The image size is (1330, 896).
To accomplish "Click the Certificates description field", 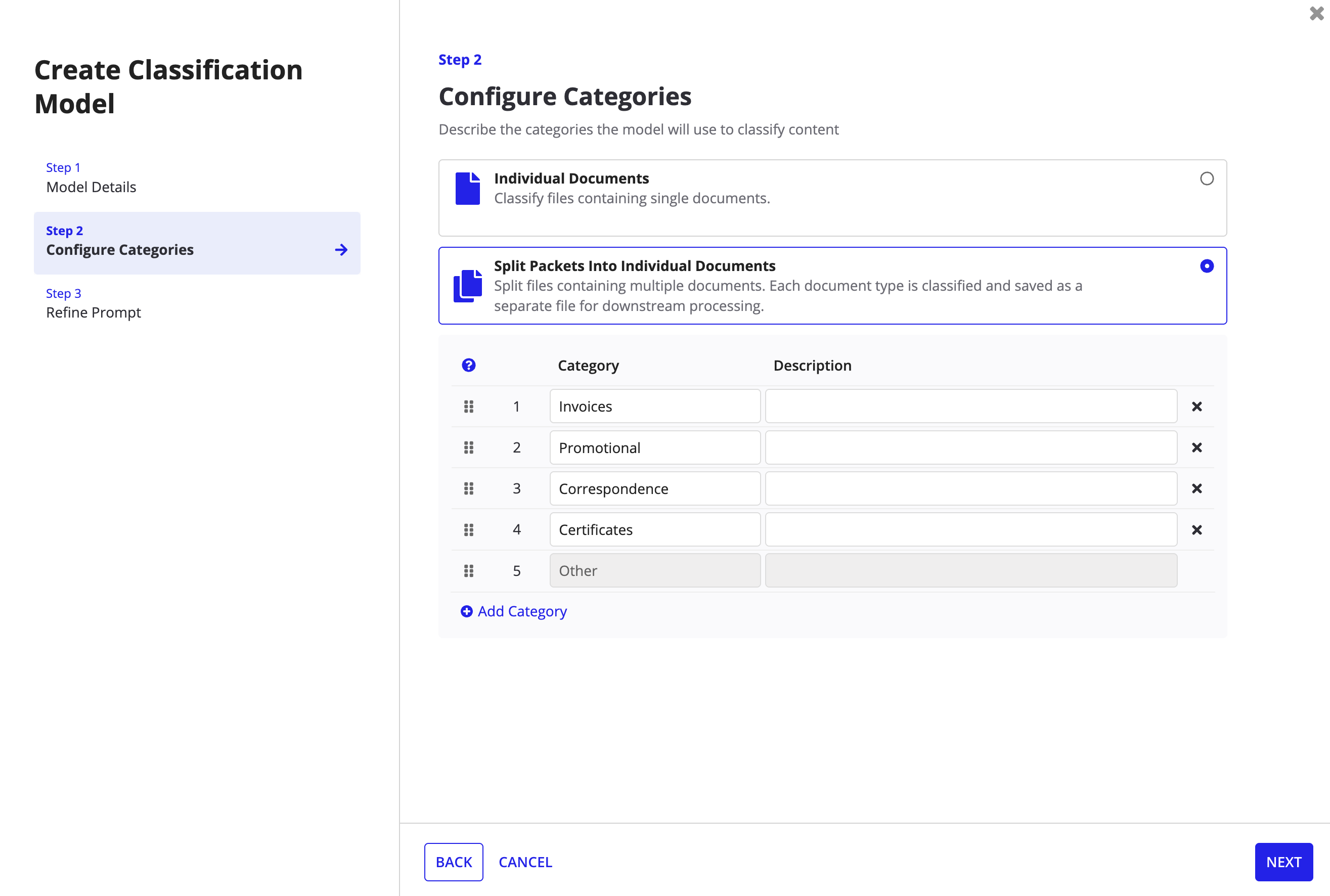I will pos(971,530).
